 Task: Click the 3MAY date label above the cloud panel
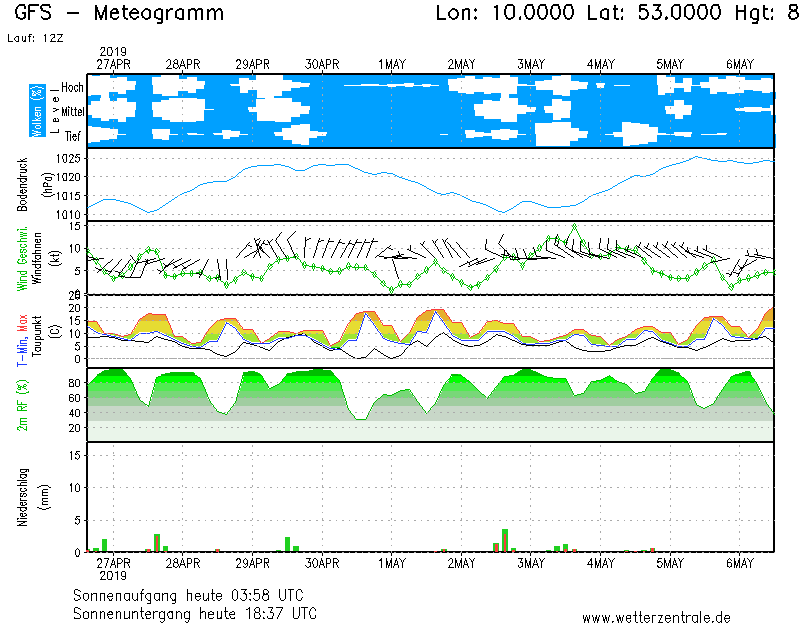[531, 64]
